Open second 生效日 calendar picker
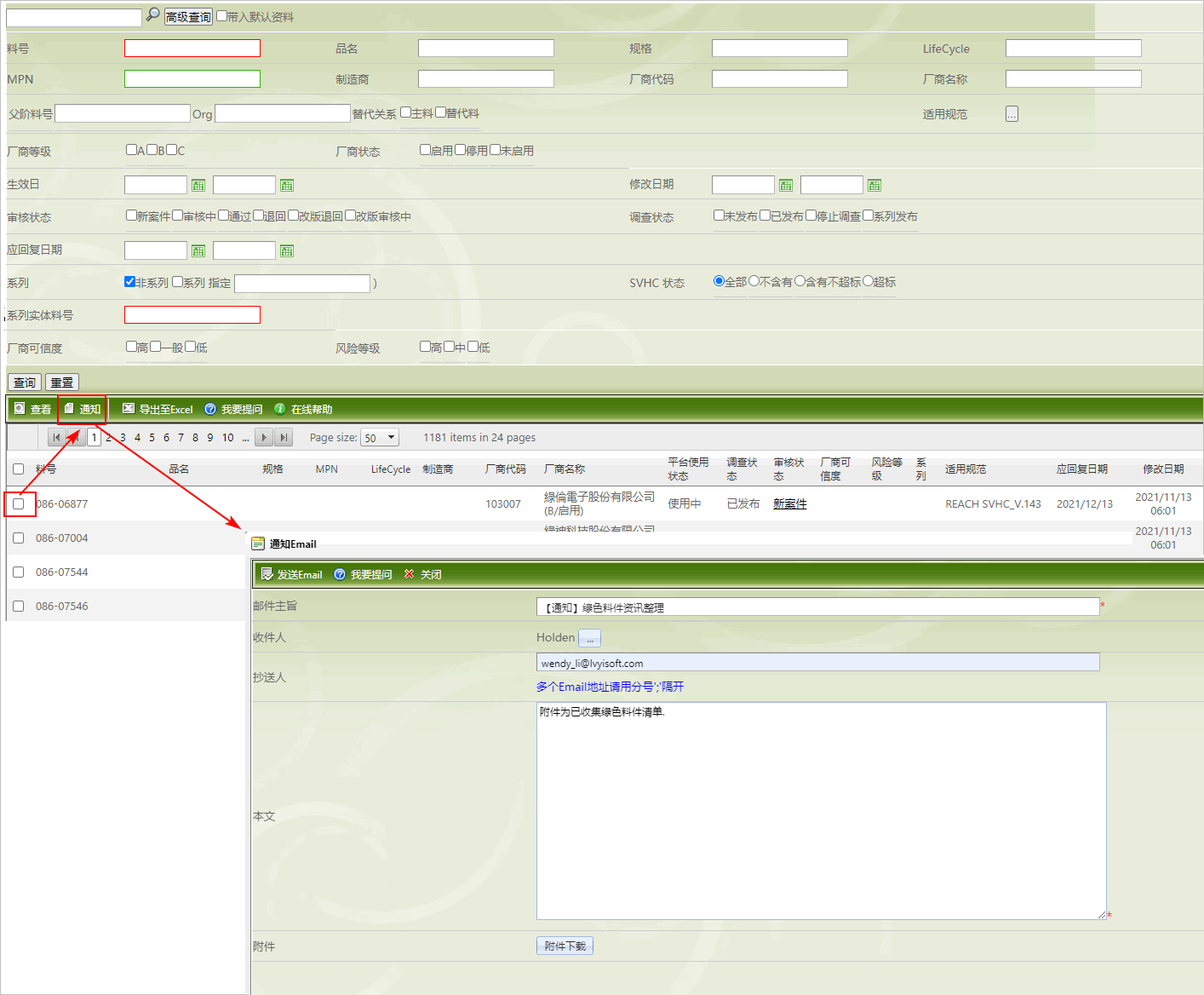 click(x=287, y=185)
